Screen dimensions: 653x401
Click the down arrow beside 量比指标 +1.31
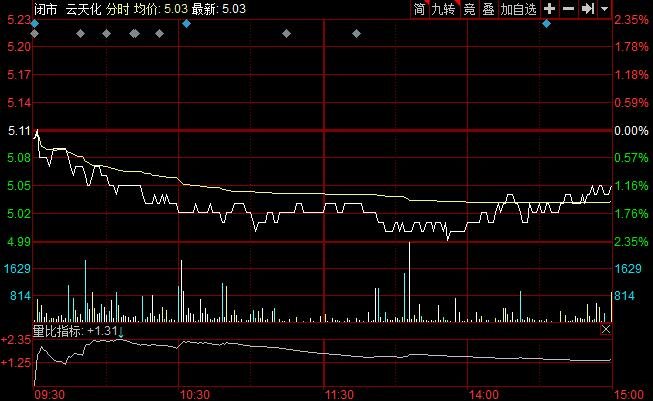tap(121, 332)
